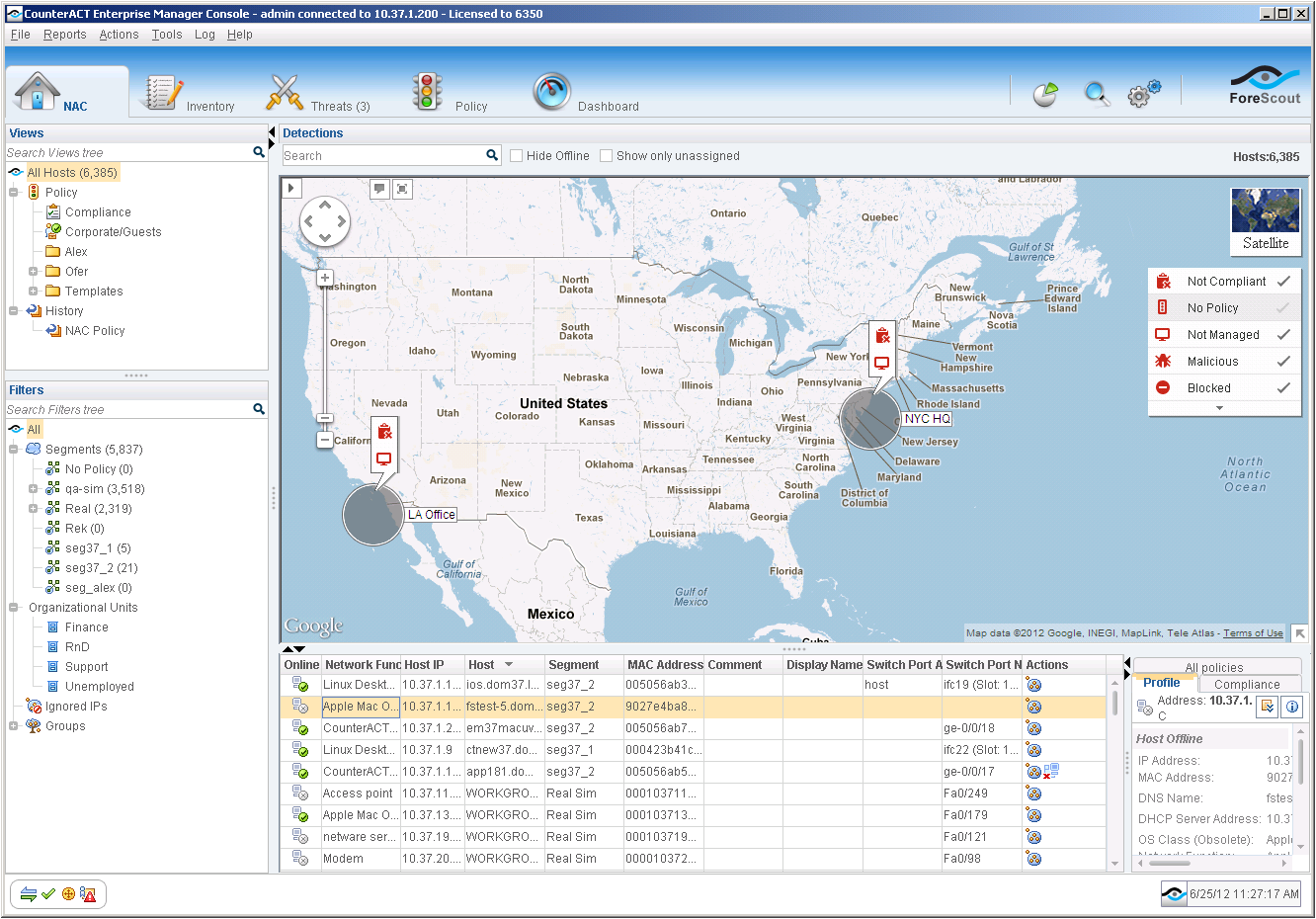Enable Show only unassigned checkbox
The image size is (1316, 919).
[x=606, y=155]
